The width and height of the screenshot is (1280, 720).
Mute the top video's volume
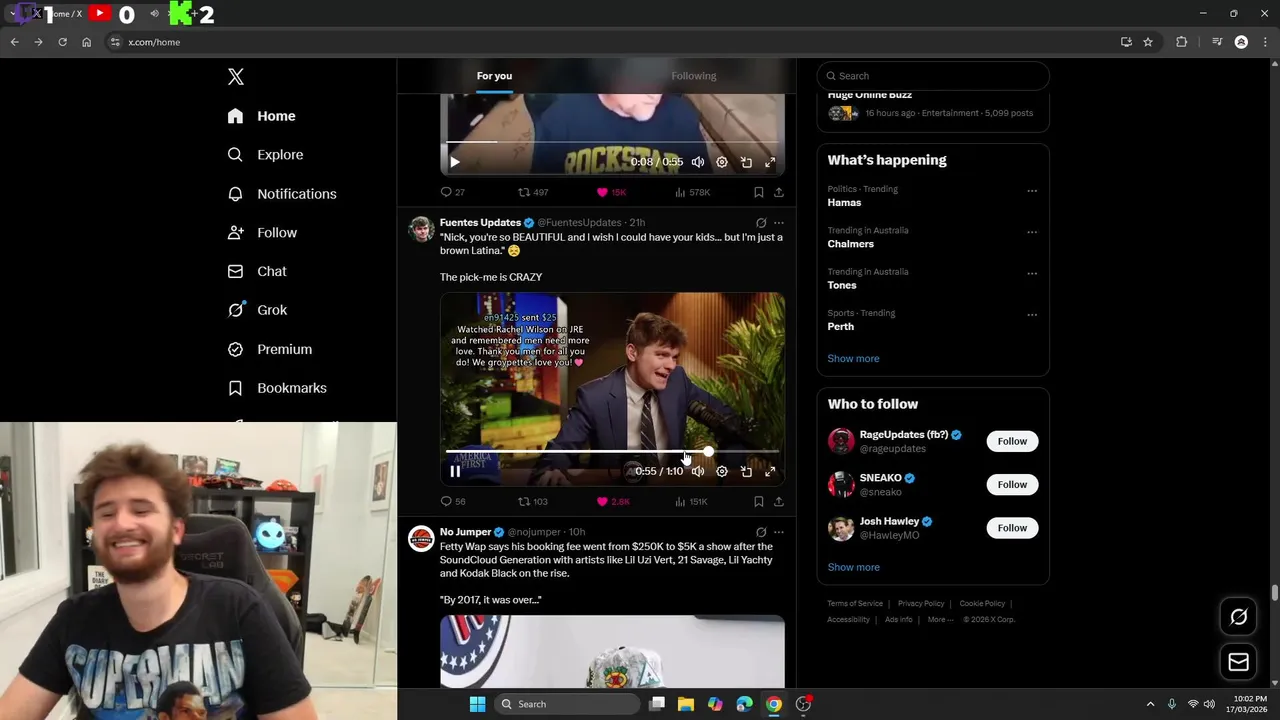698,162
